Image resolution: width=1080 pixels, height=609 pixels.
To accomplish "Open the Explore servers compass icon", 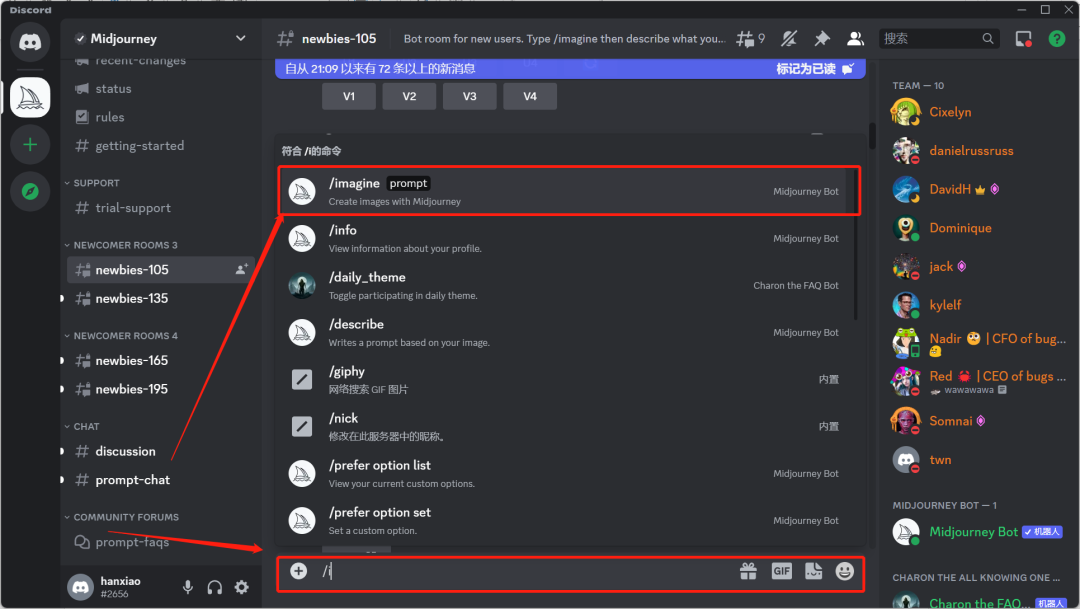I will coord(30,191).
